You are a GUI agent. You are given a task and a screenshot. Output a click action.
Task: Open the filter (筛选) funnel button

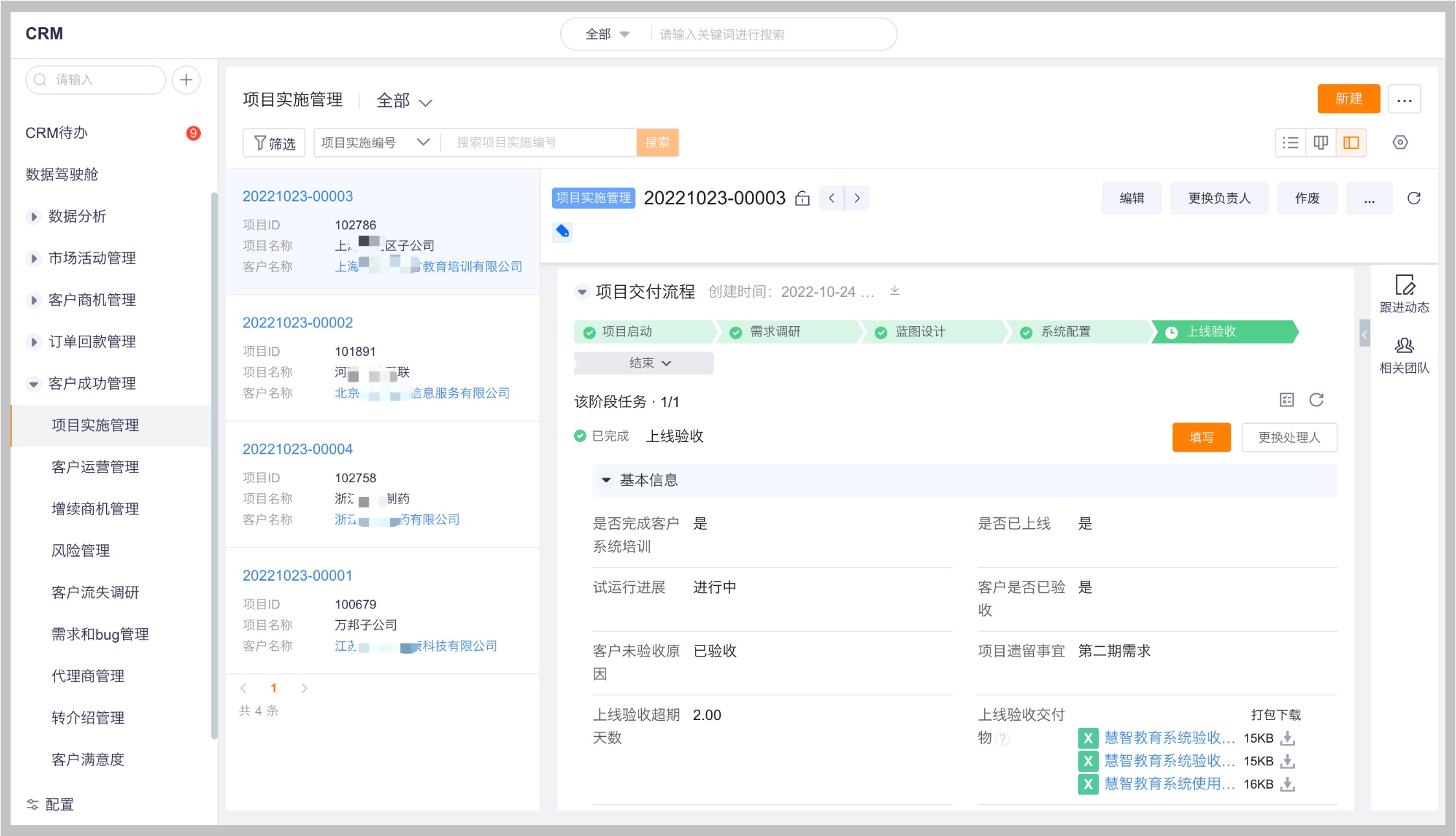tap(275, 143)
